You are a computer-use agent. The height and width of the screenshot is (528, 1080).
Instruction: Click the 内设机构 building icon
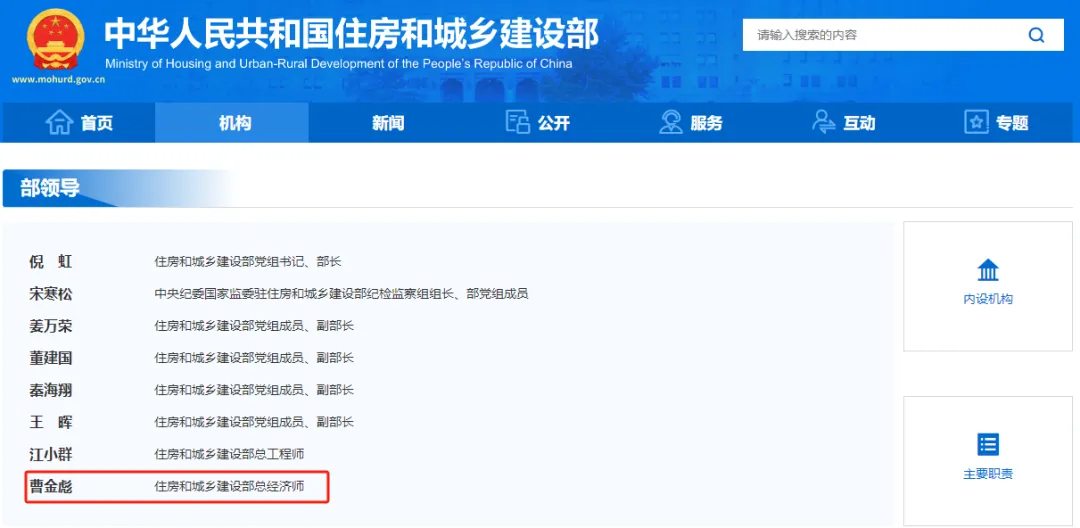988,270
